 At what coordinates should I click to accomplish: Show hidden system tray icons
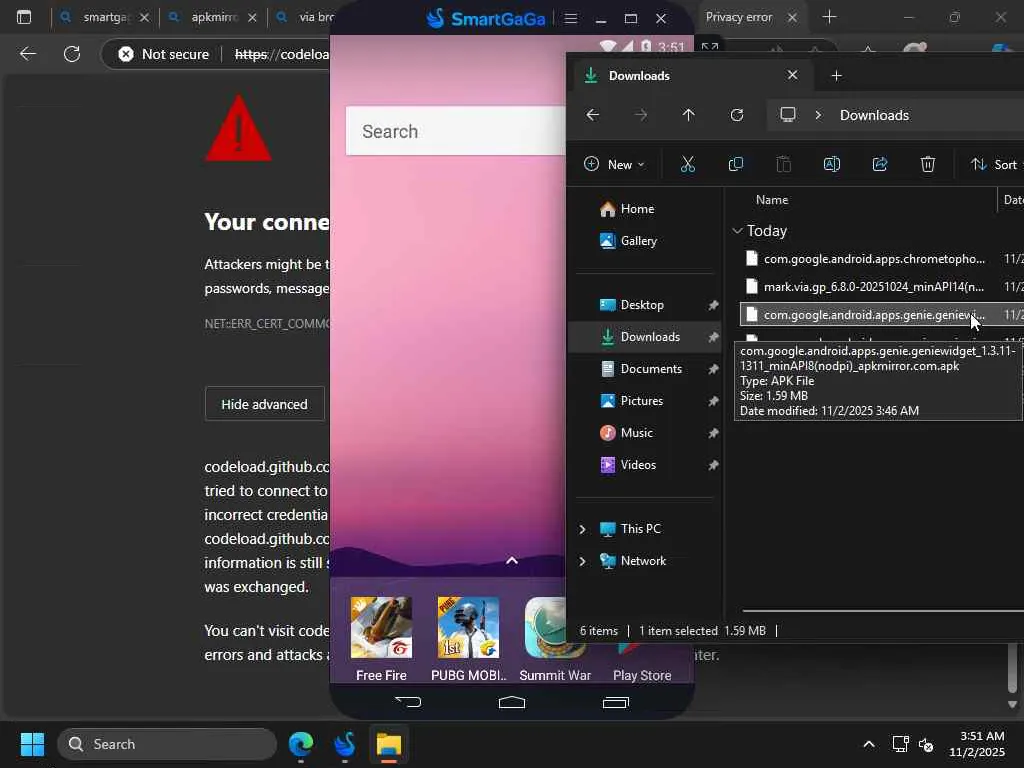coord(869,744)
